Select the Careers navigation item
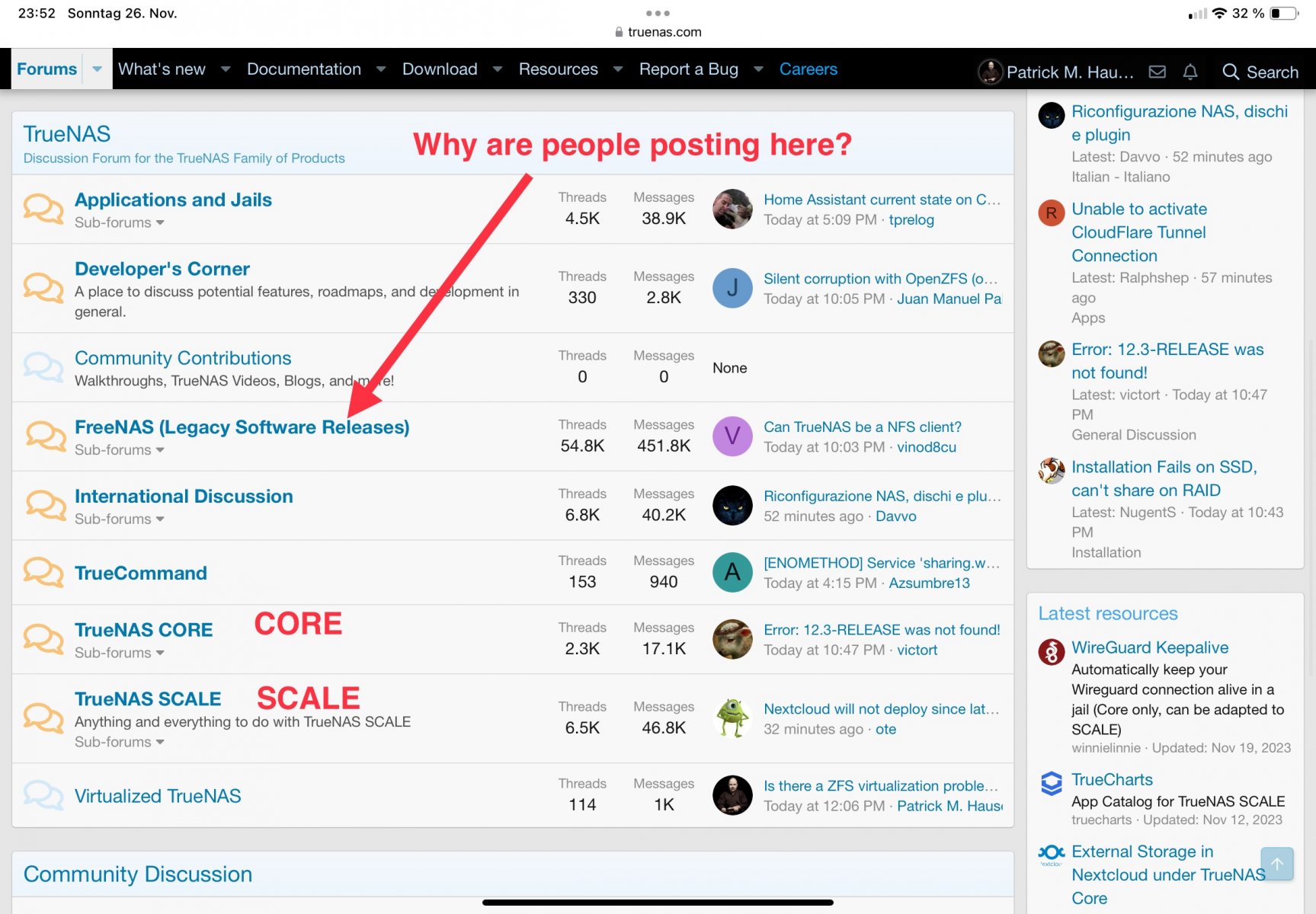Screen dimensions: 1316x914 click(808, 69)
